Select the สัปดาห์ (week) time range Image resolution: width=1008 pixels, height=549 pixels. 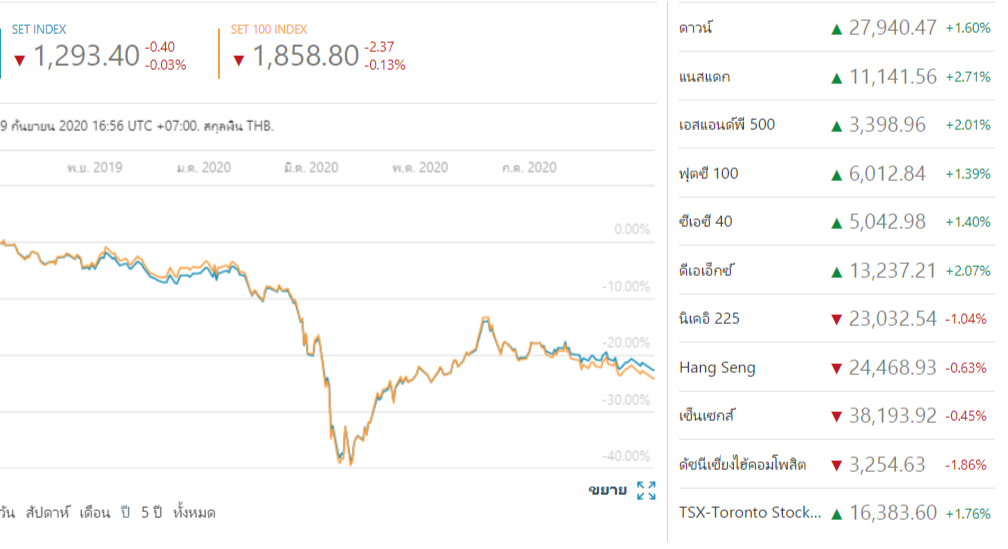(47, 513)
